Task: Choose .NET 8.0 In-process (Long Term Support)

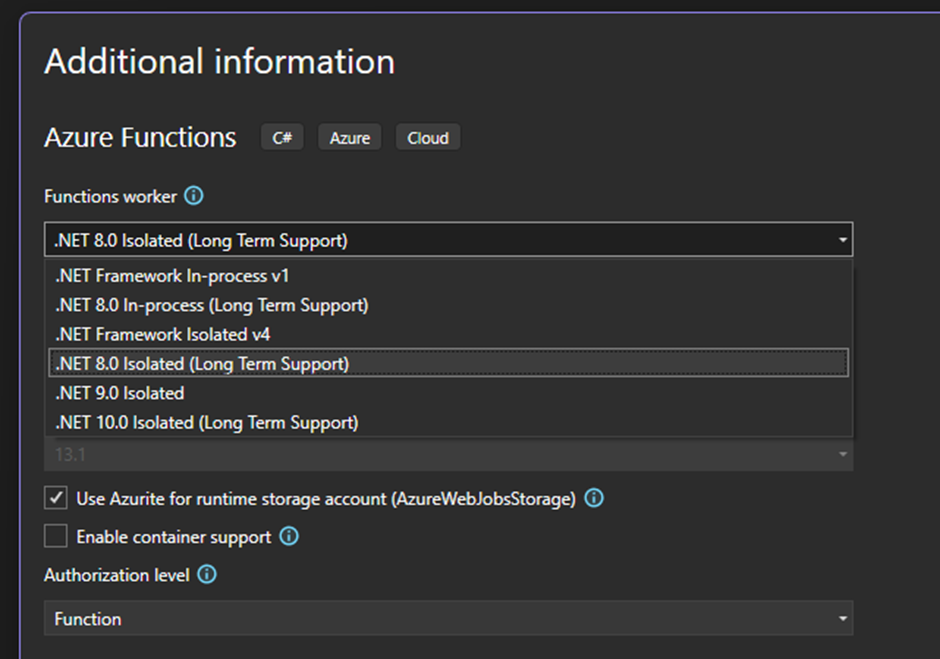Action: coord(212,305)
